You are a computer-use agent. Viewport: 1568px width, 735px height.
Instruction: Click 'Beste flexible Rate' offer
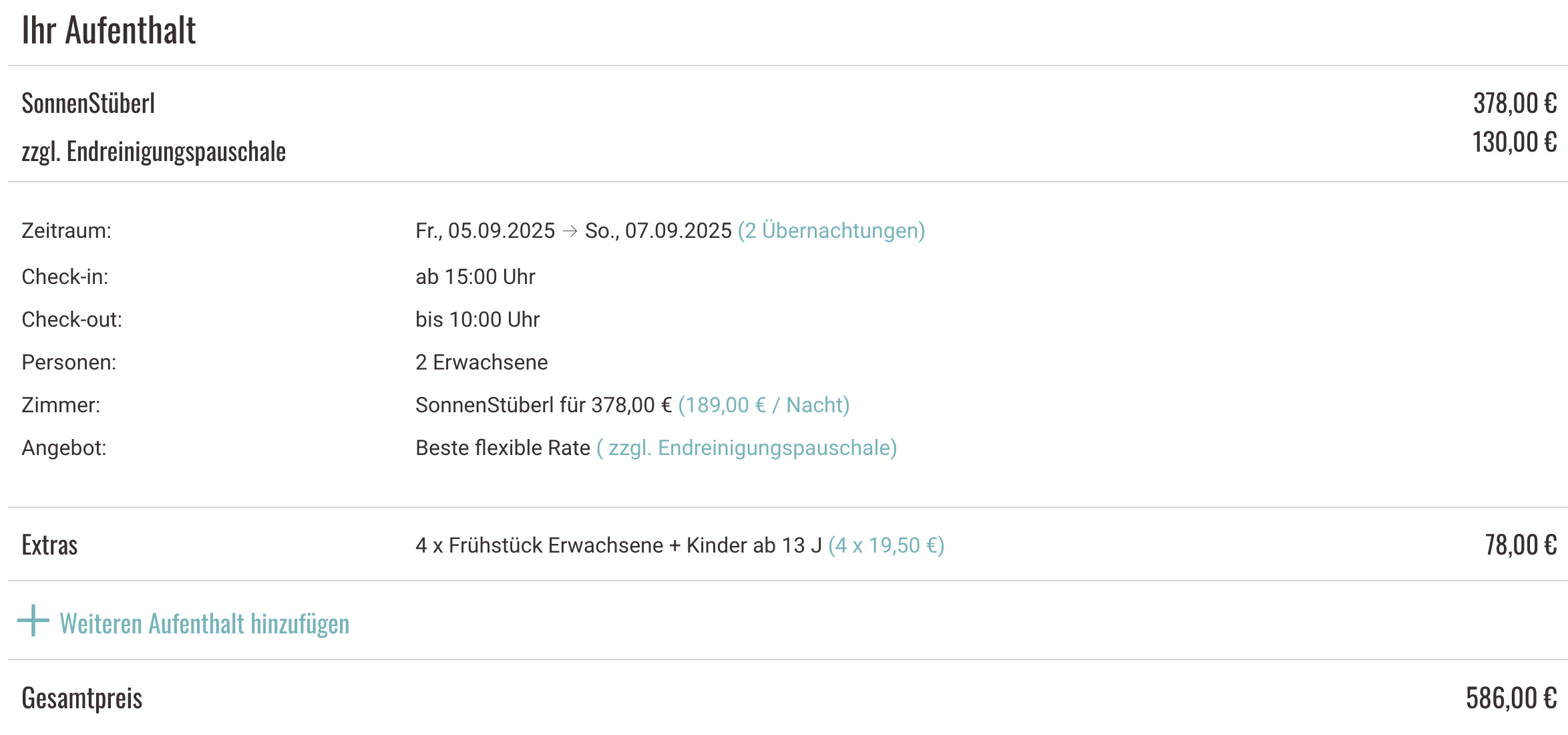pyautogui.click(x=503, y=448)
